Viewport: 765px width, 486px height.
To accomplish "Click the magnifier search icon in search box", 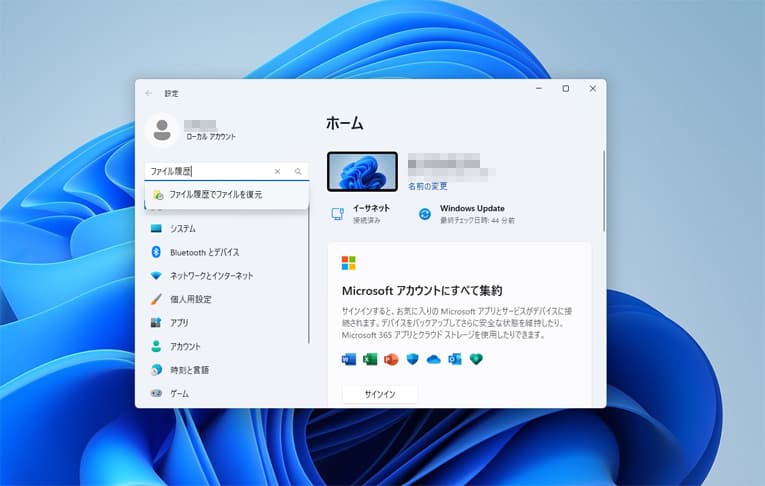I will point(298,172).
